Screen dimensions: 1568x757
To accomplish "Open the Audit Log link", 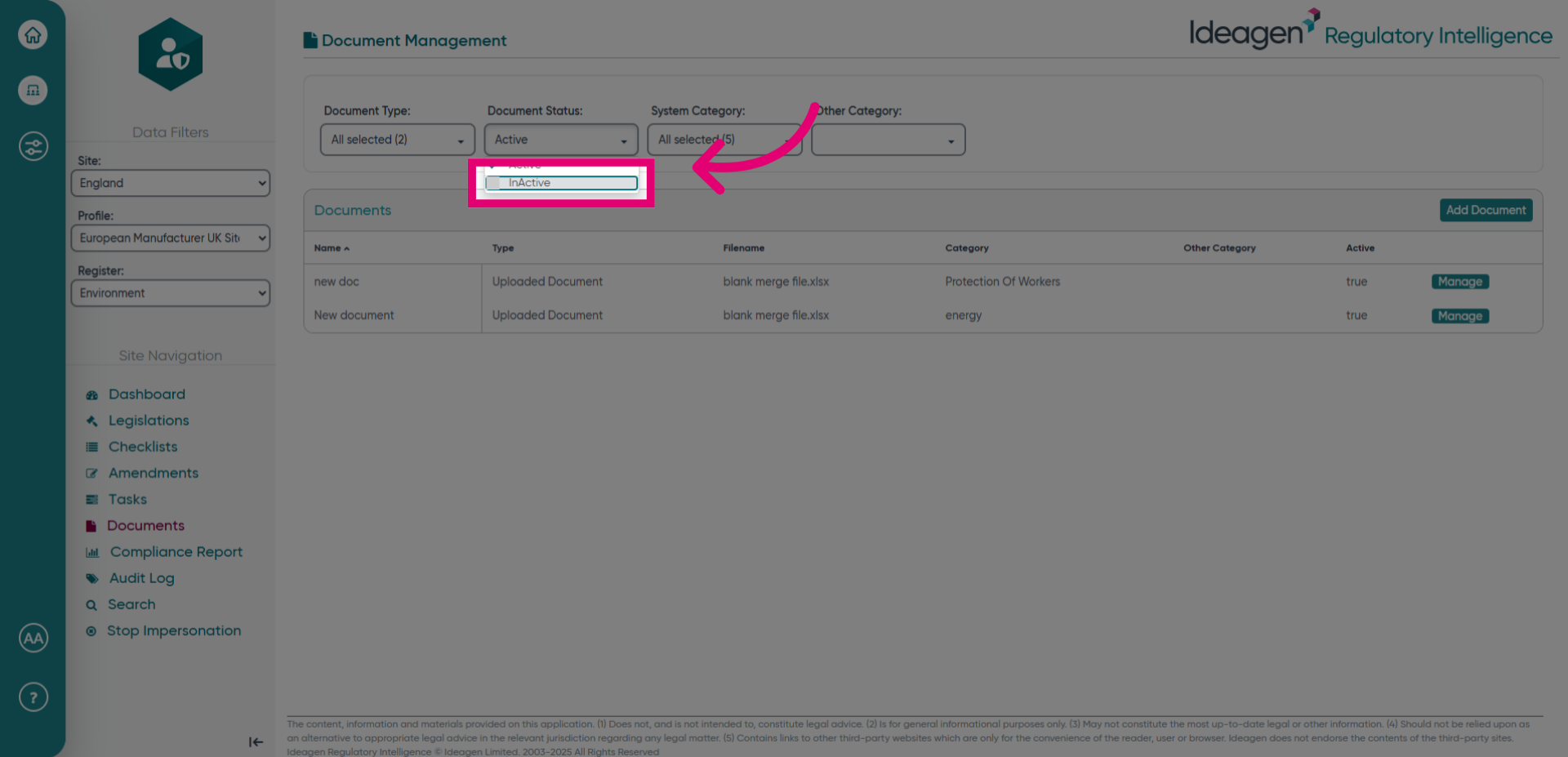I will coord(142,578).
